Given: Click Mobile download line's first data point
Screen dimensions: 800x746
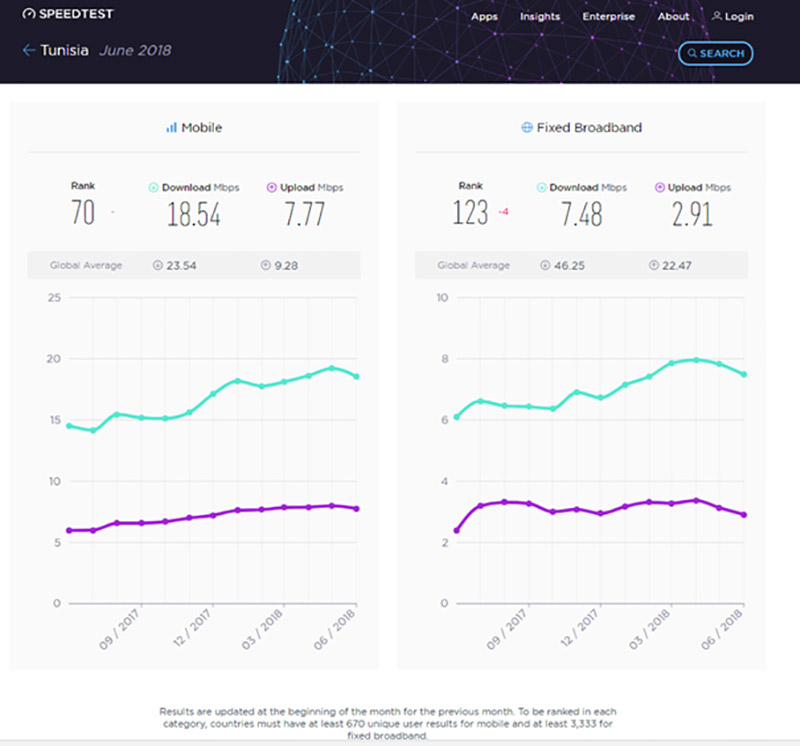Looking at the screenshot, I should click(69, 426).
